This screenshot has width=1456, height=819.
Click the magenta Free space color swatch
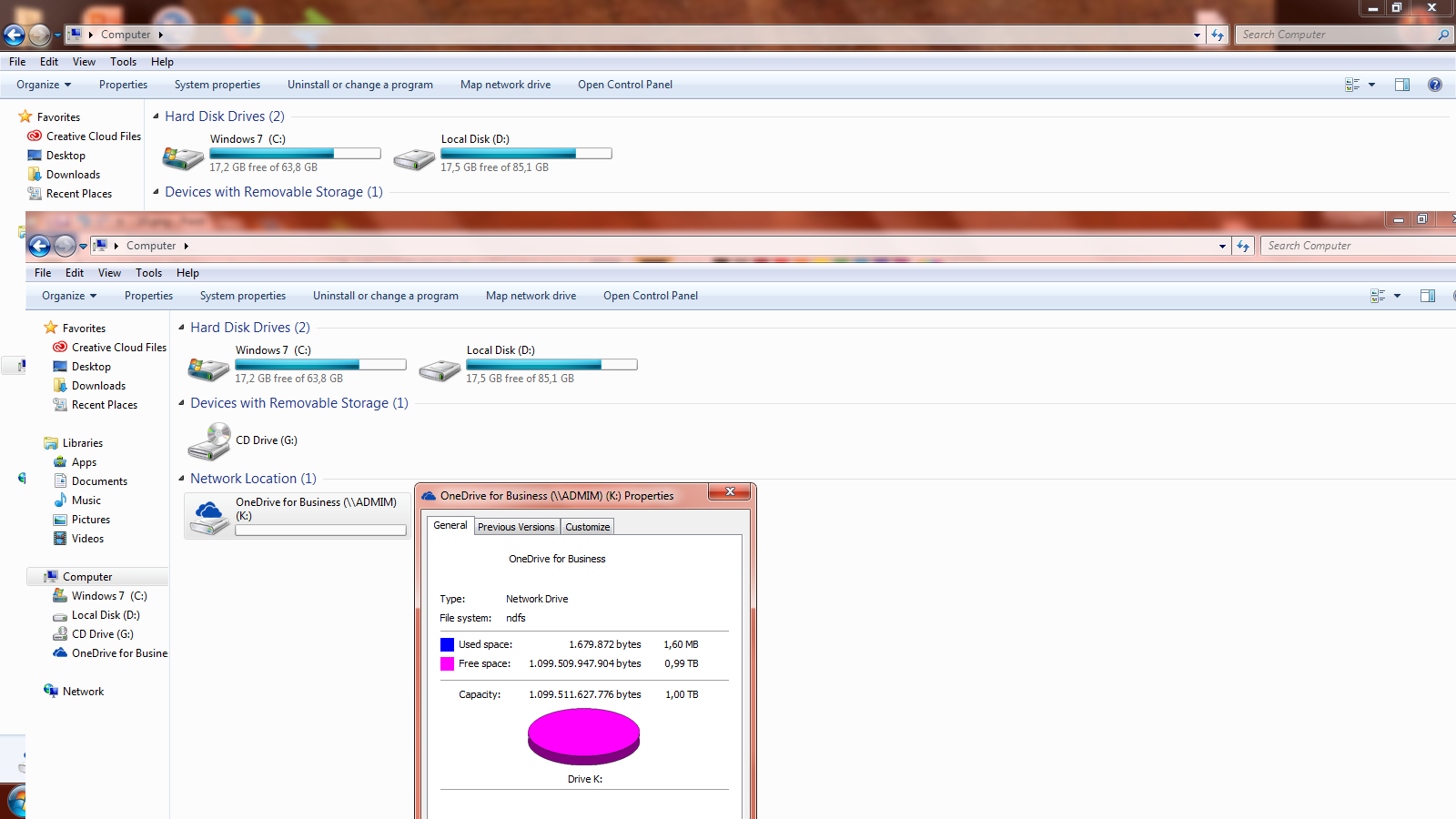pos(447,663)
